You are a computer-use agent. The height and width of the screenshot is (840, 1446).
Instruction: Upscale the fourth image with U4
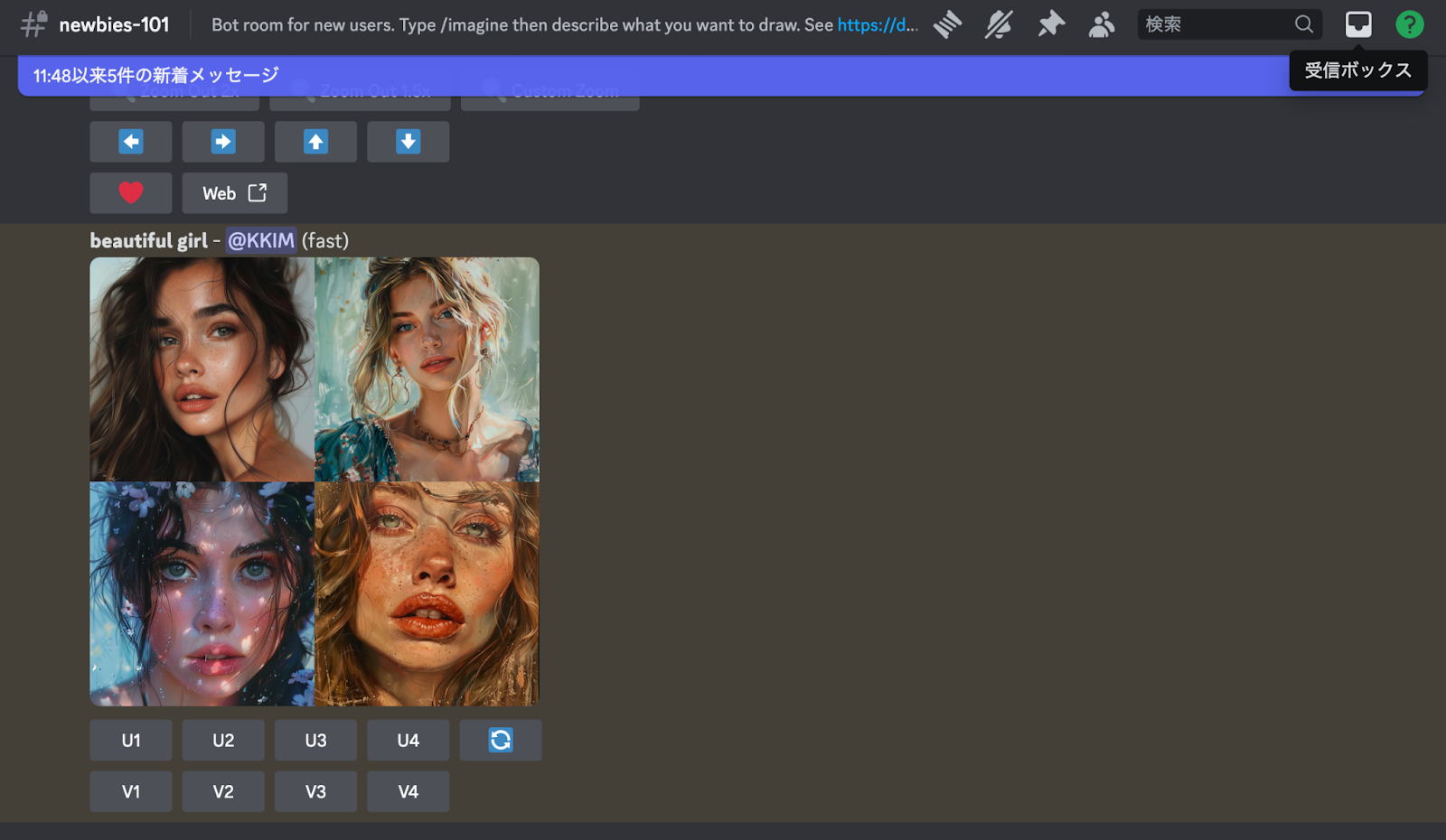[408, 741]
